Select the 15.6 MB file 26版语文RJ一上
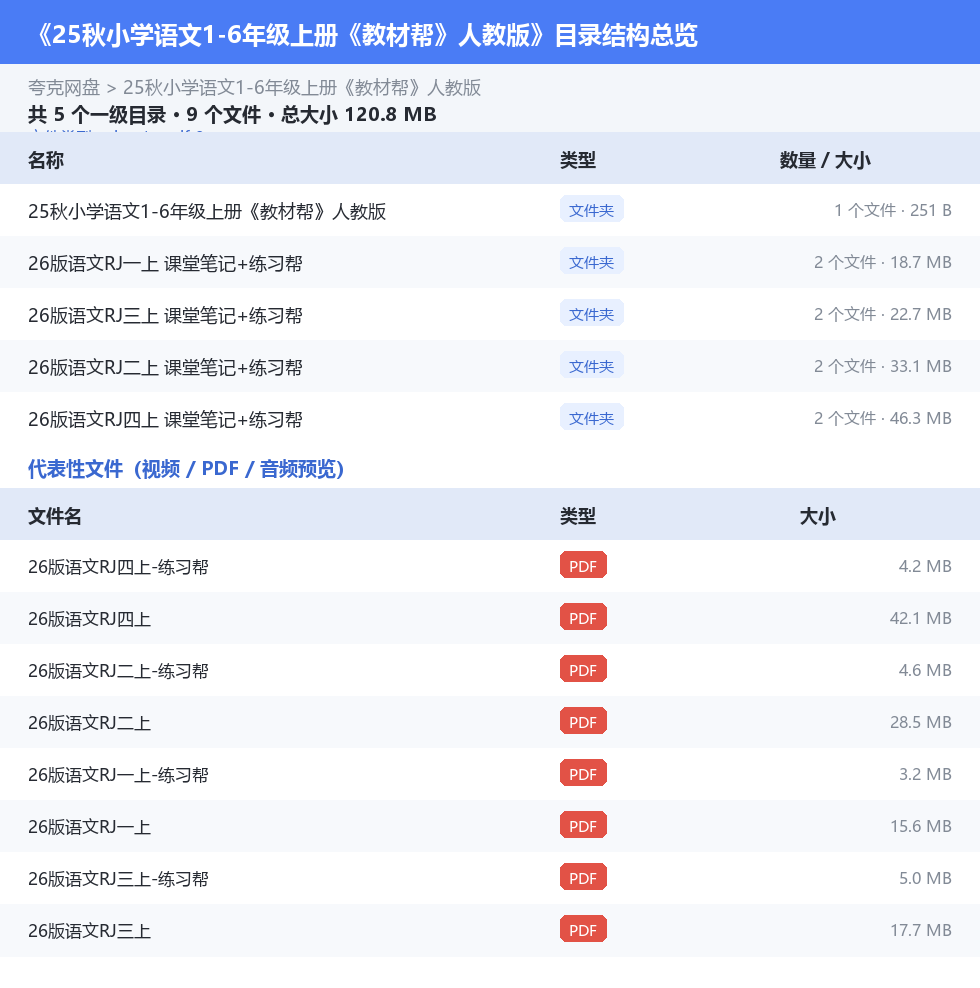The image size is (980, 988). click(490, 826)
